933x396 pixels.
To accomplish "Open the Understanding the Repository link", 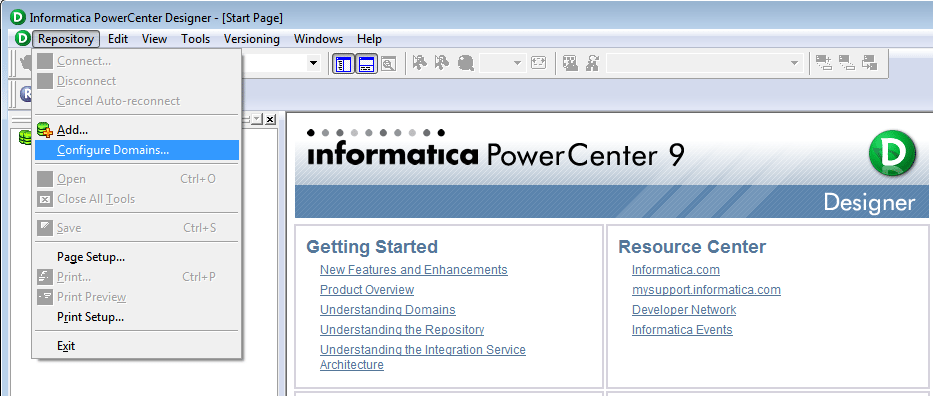I will (x=402, y=329).
